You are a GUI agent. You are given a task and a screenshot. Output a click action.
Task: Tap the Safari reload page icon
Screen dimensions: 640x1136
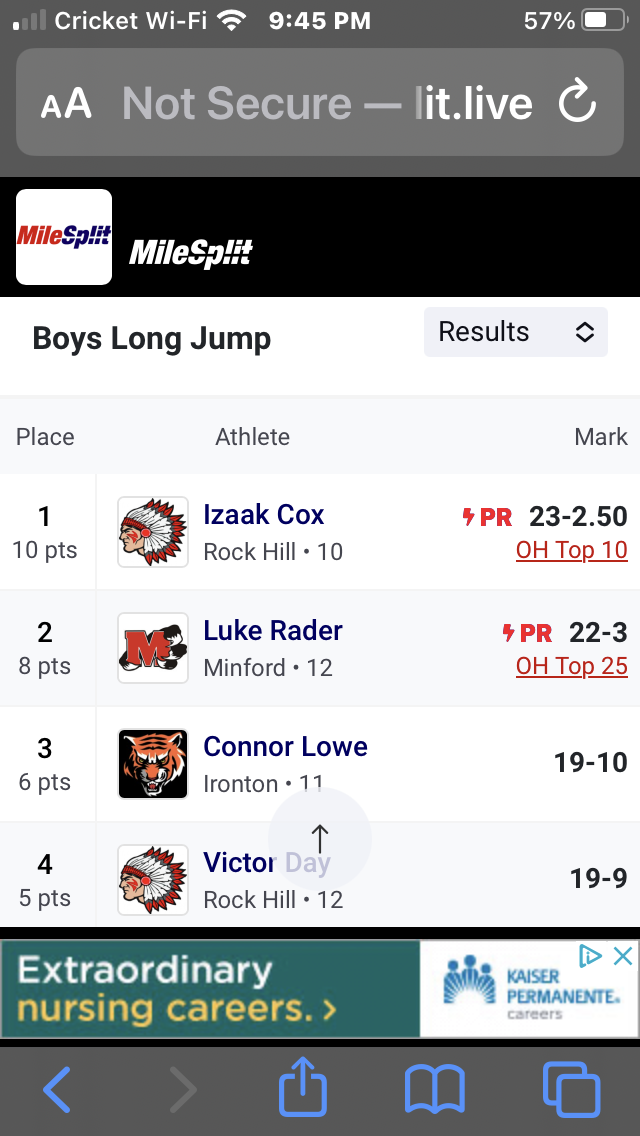click(577, 102)
